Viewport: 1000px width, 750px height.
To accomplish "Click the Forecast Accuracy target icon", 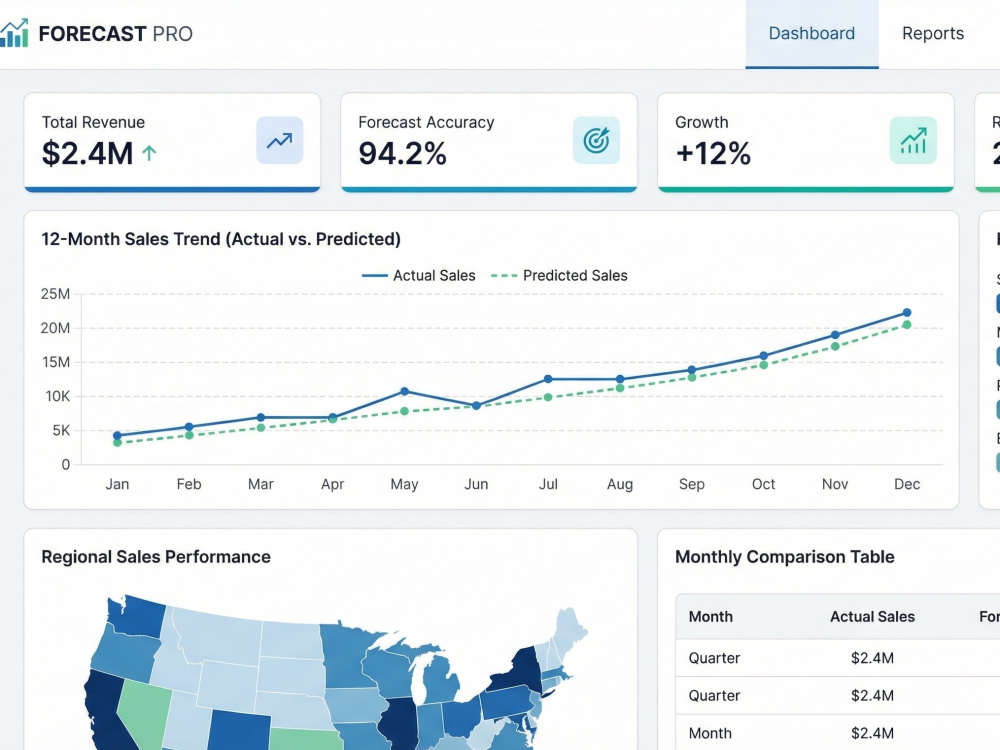I will pos(596,140).
